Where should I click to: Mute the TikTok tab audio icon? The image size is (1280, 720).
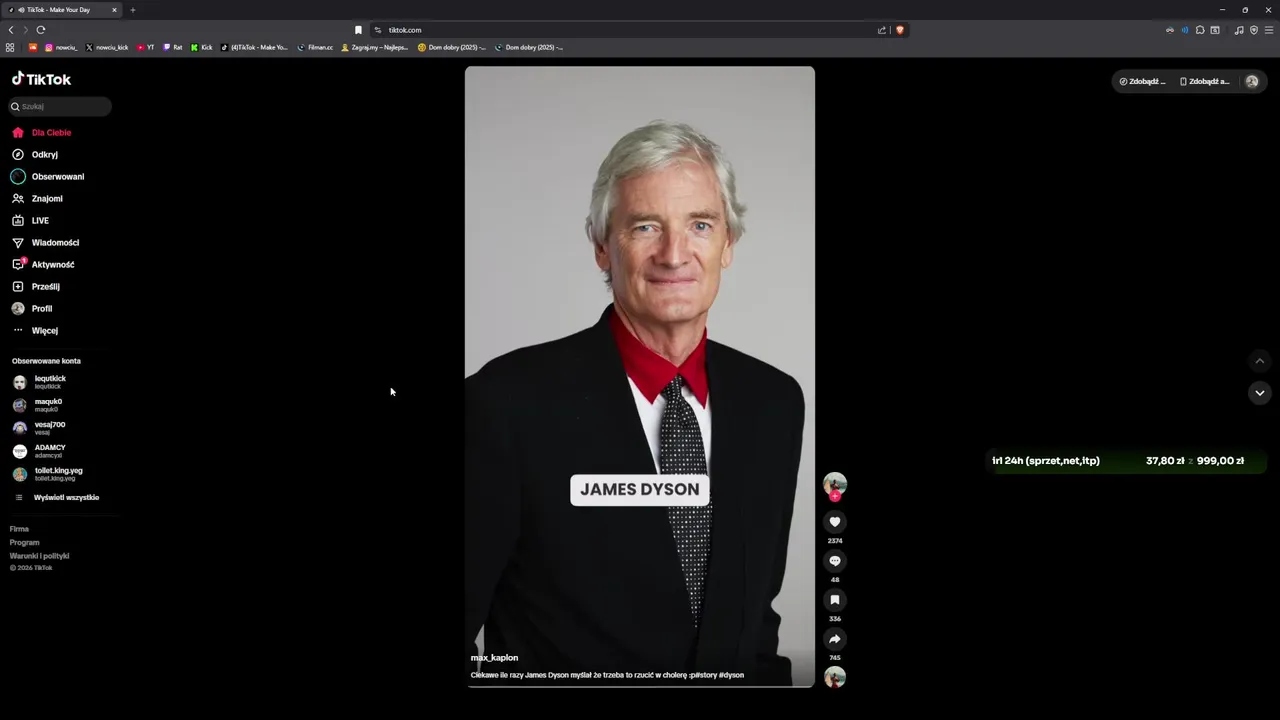click(21, 10)
